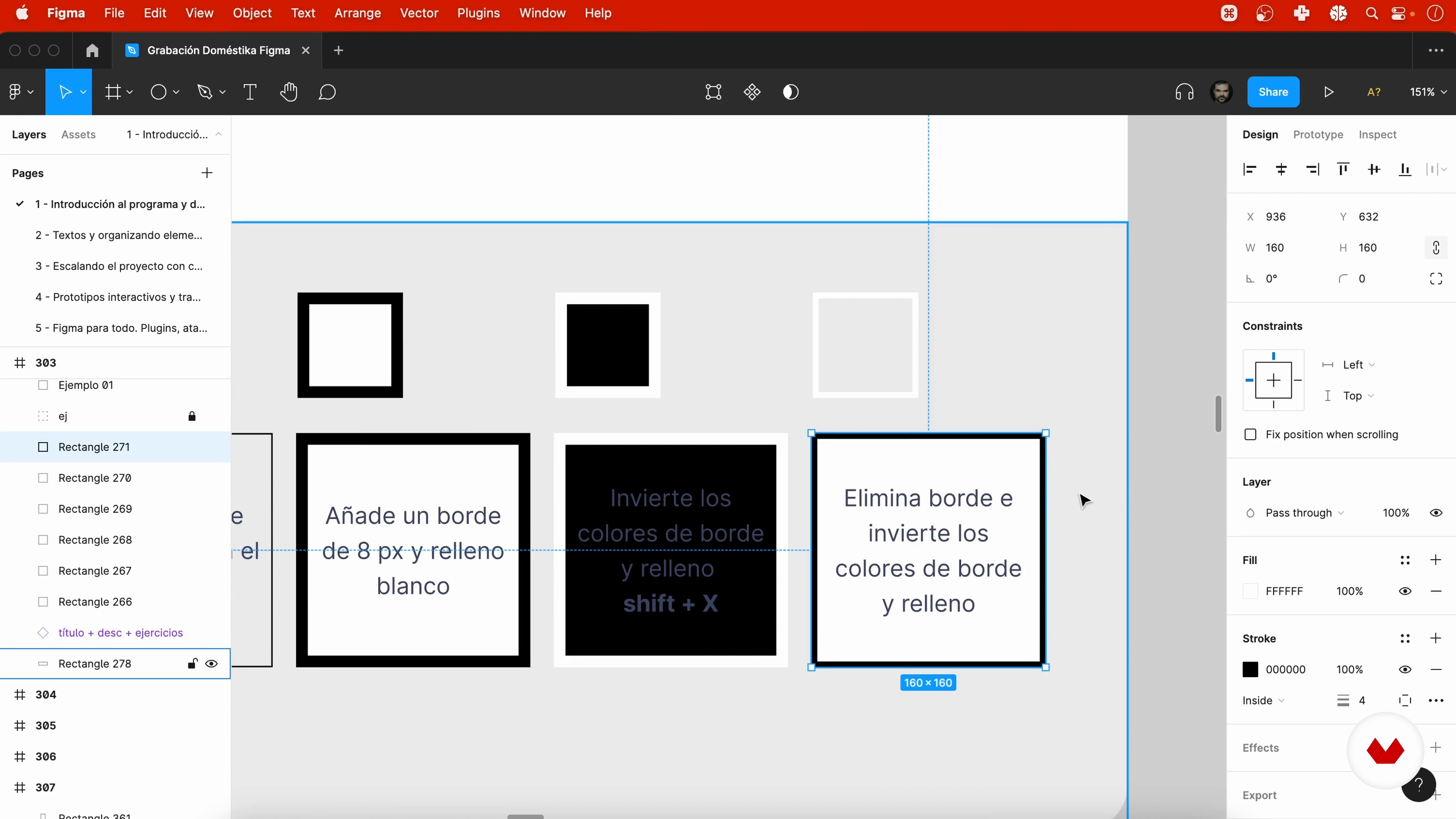Add a new fill with plus
The width and height of the screenshot is (1456, 819).
click(1436, 560)
